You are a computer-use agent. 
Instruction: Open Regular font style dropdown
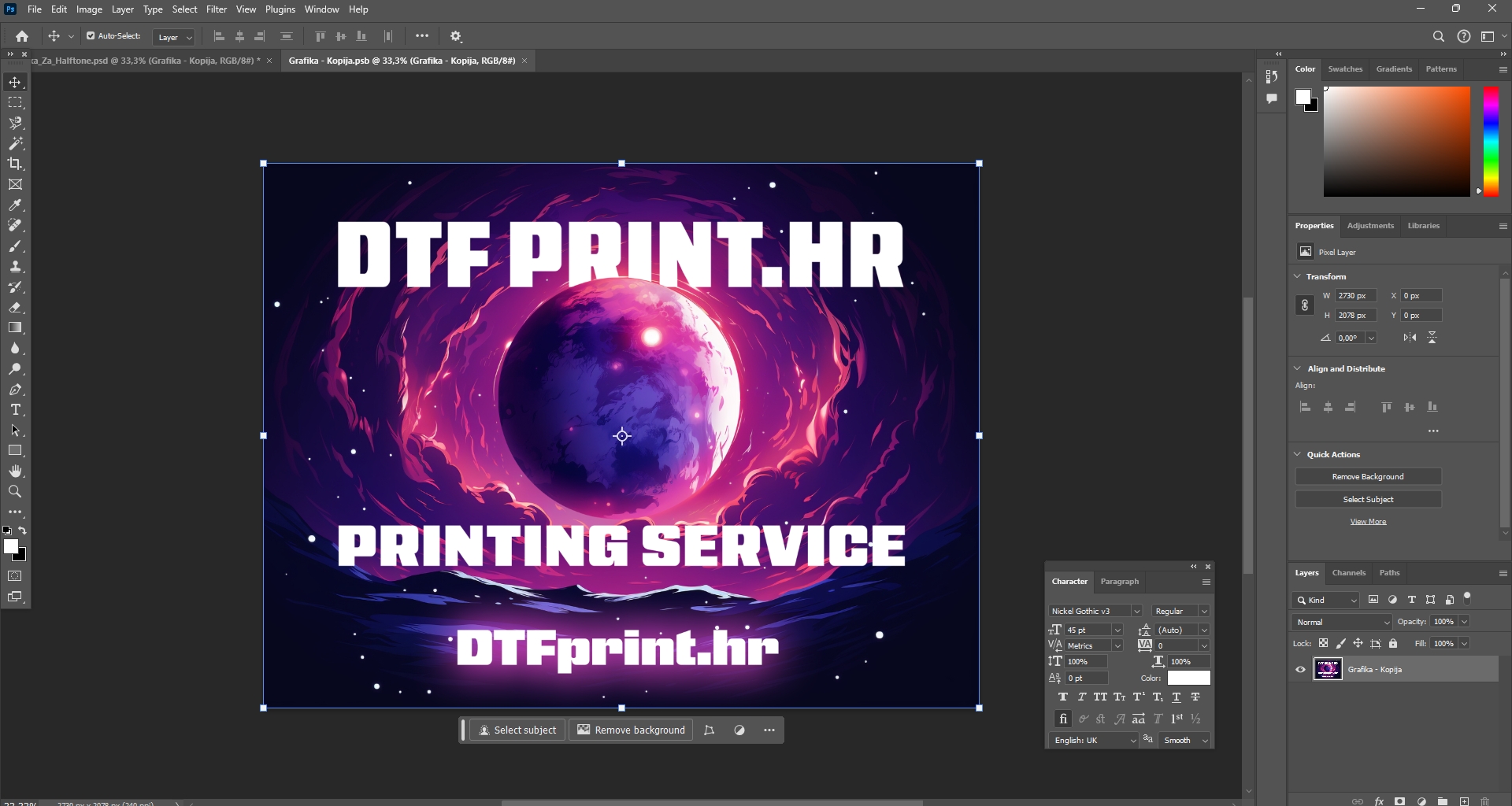1180,611
